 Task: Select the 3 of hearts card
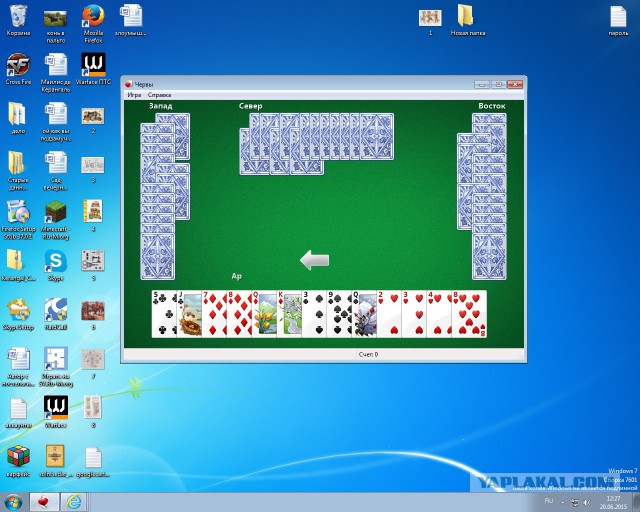[414, 314]
